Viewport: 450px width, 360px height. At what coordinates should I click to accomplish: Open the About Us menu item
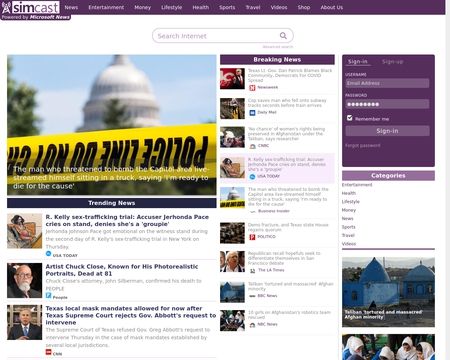[331, 7]
